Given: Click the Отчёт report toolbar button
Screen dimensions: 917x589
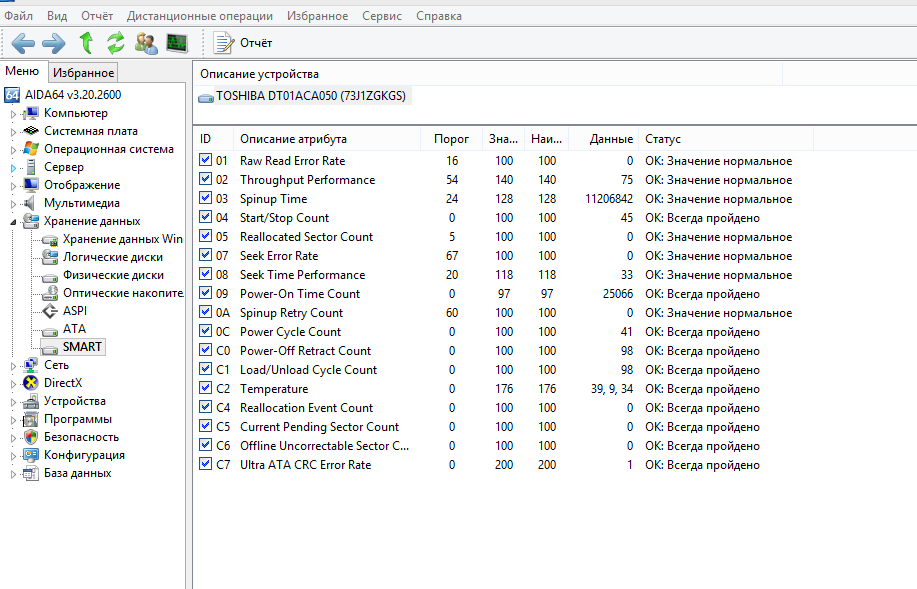Looking at the screenshot, I should click(x=243, y=43).
